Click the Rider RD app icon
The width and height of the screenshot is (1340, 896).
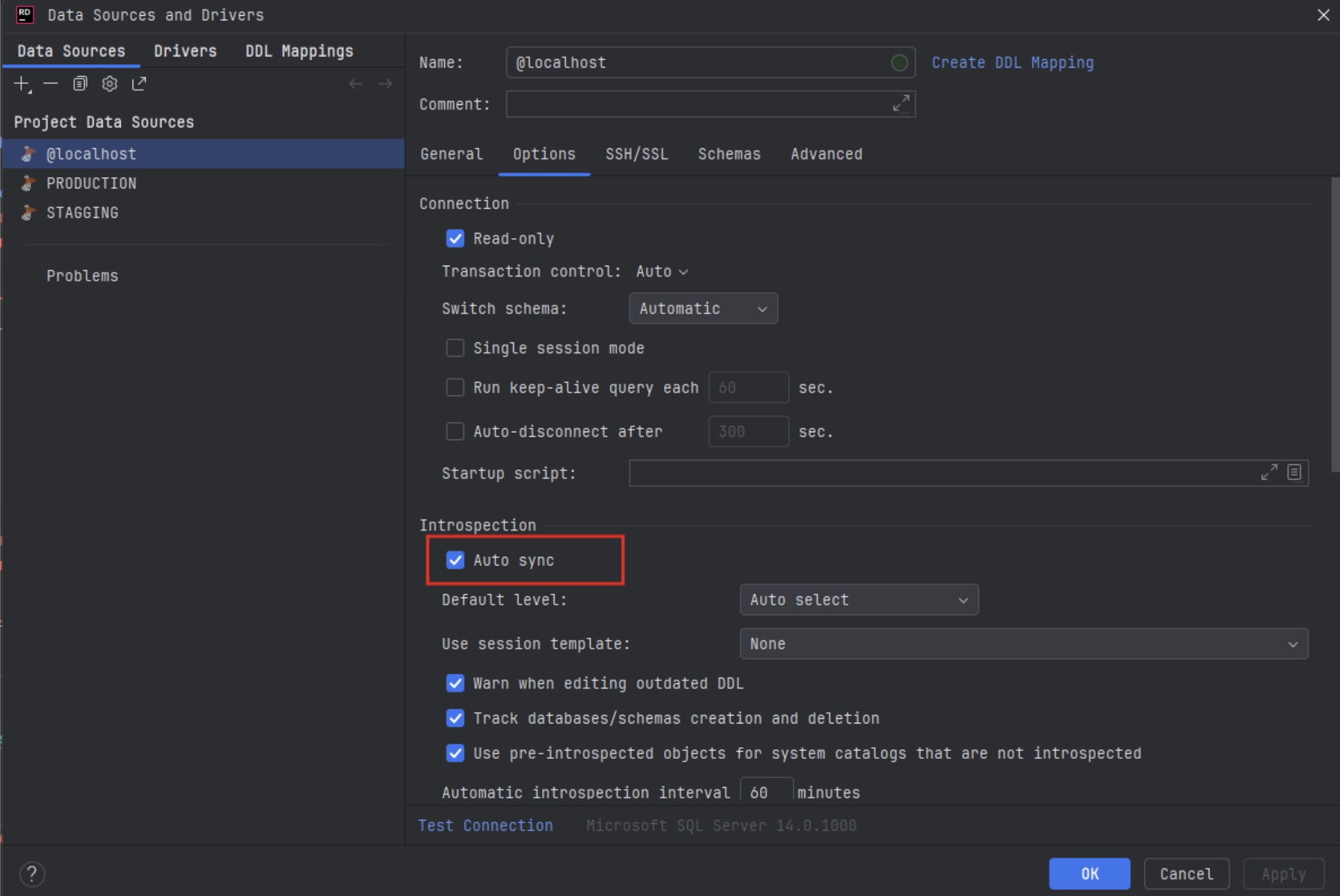click(x=25, y=14)
